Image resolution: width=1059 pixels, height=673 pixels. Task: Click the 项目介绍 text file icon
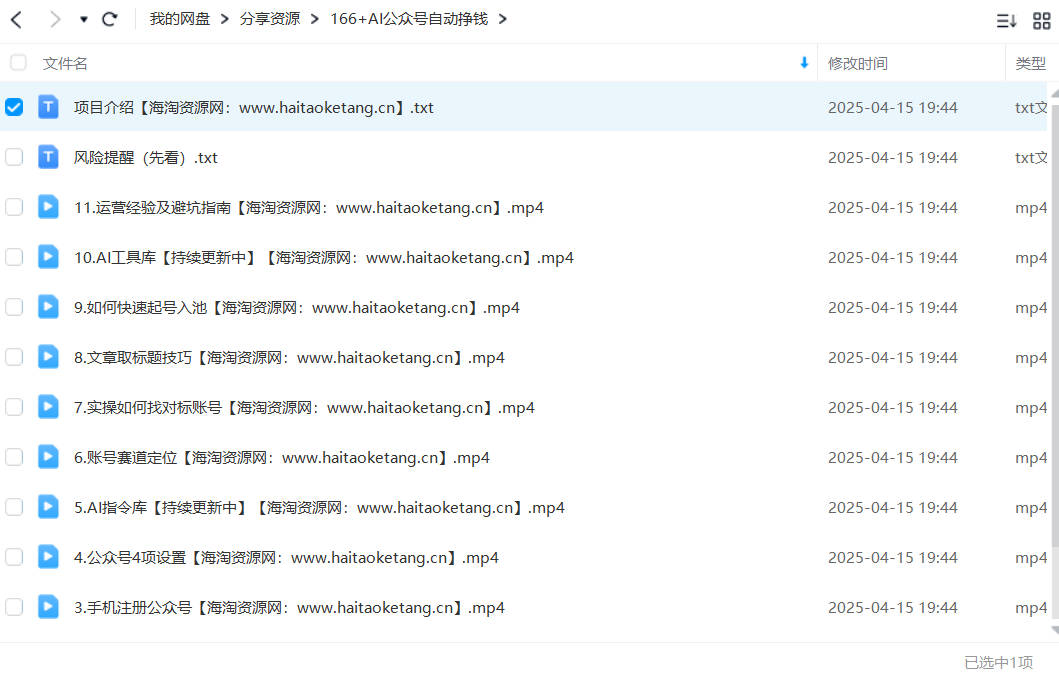pyautogui.click(x=48, y=107)
